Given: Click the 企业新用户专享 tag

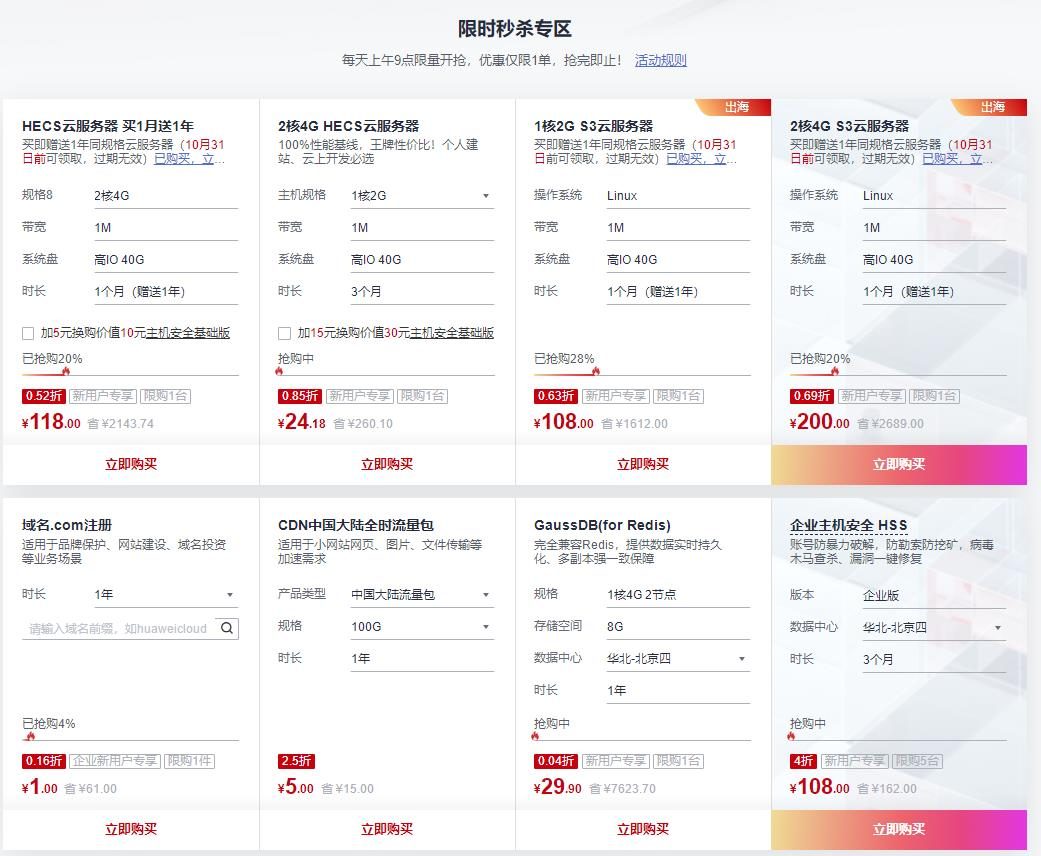Looking at the screenshot, I should [115, 761].
